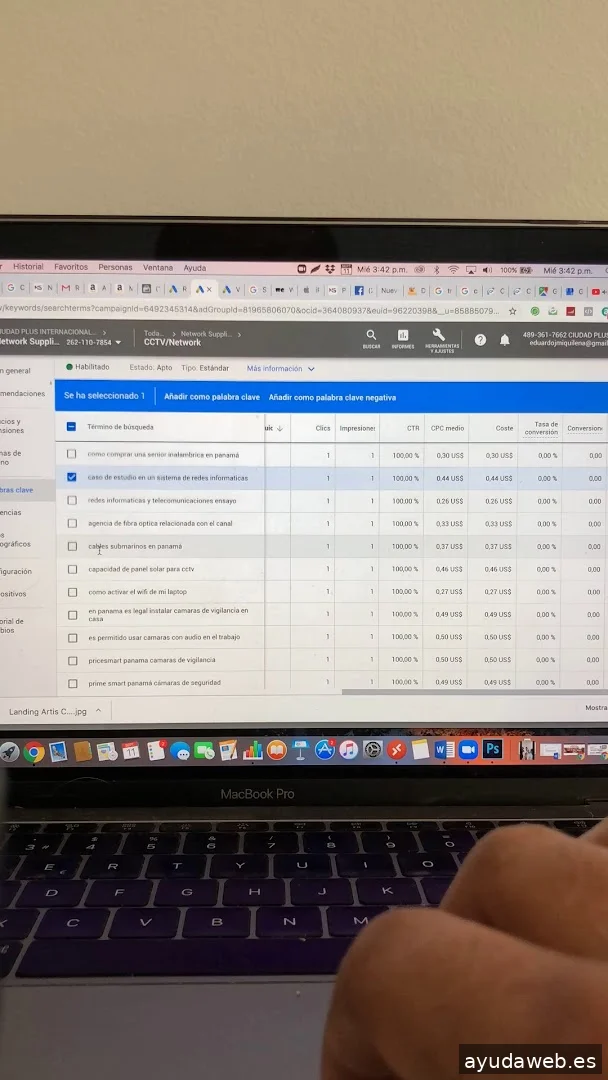Open Microsoft Word from the dock
The width and height of the screenshot is (608, 1080).
tap(444, 749)
